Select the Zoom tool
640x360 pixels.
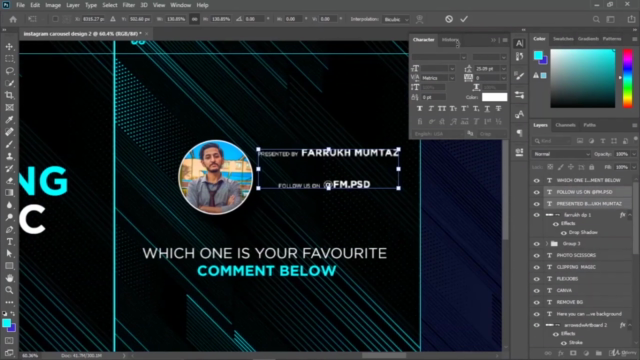[9, 290]
